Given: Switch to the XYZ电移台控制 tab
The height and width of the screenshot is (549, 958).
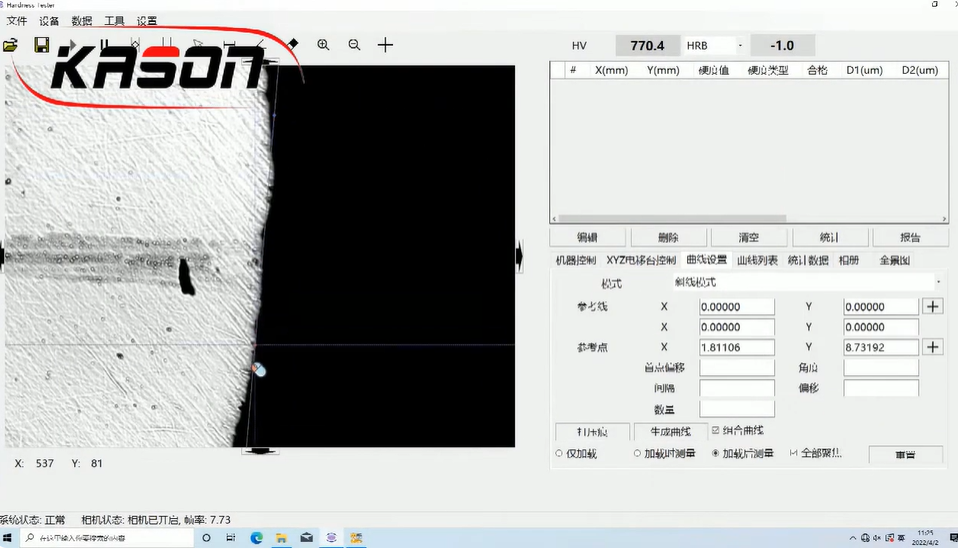Looking at the screenshot, I should click(641, 260).
